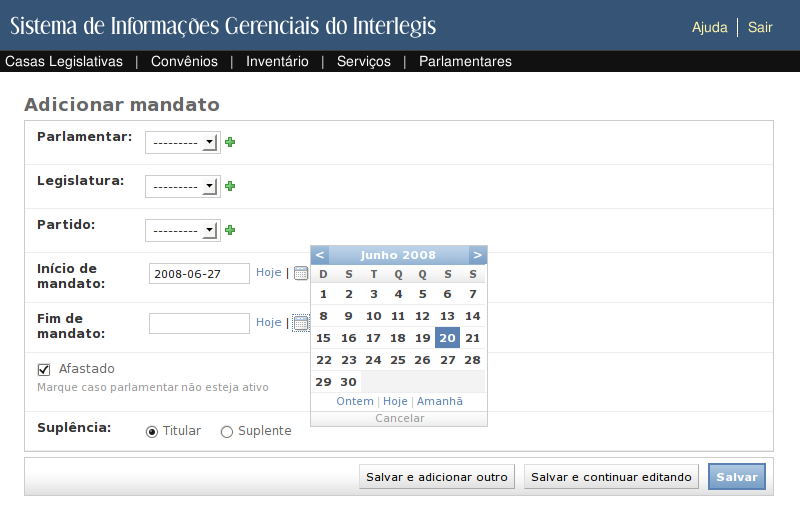The image size is (800, 519).
Task: Choose the Suplente radio option
Action: [x=227, y=432]
